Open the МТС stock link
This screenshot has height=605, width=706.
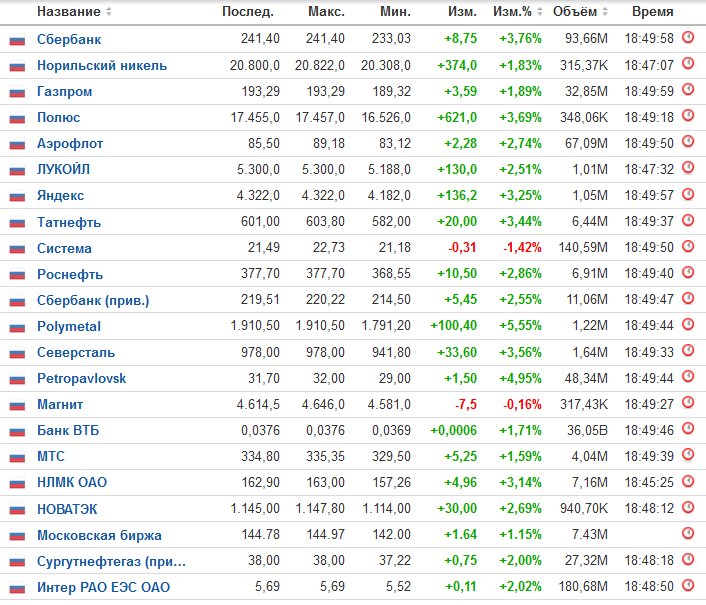(51, 457)
